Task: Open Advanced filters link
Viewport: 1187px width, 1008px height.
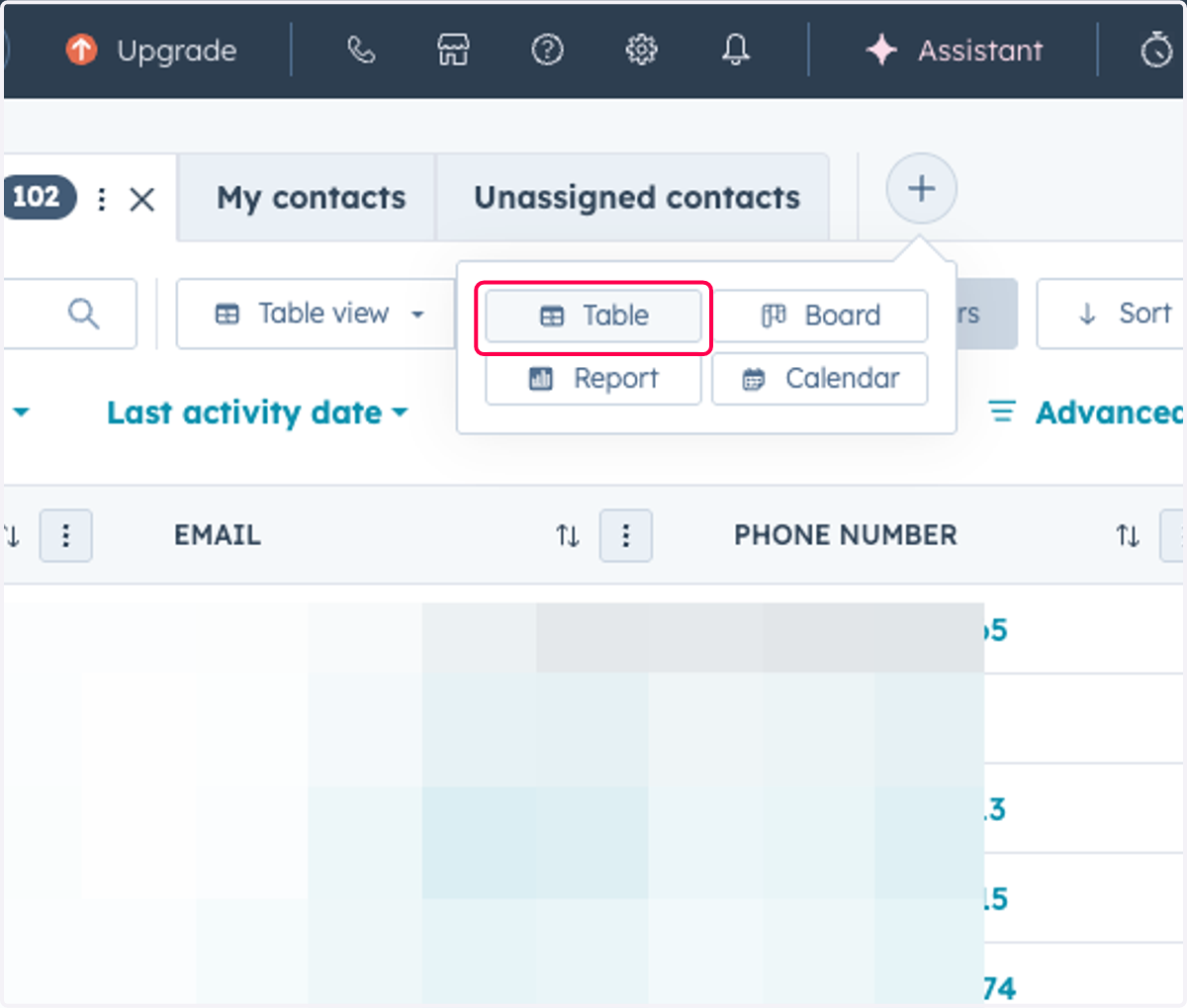Action: point(1085,412)
